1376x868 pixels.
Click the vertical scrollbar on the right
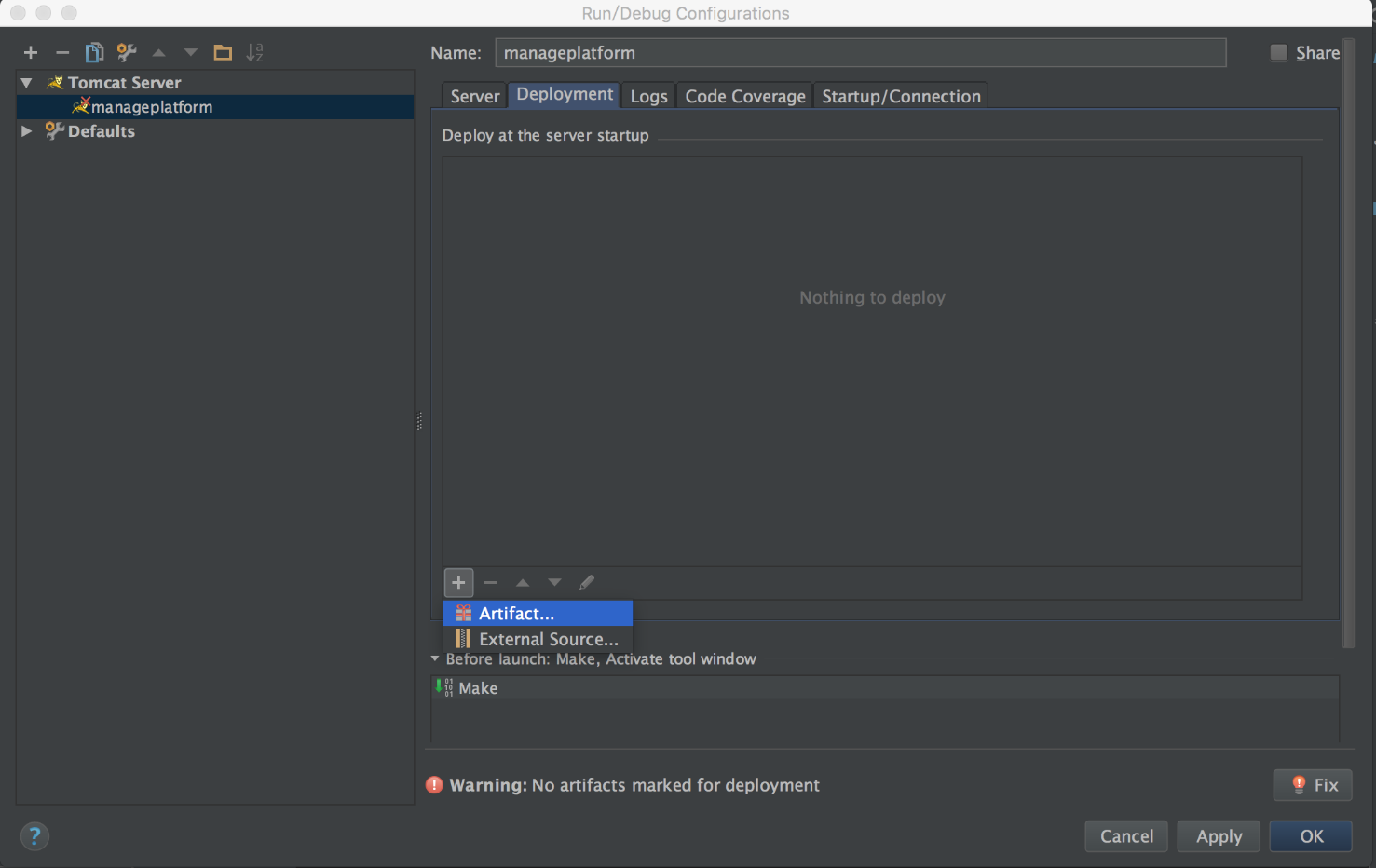[1348, 345]
